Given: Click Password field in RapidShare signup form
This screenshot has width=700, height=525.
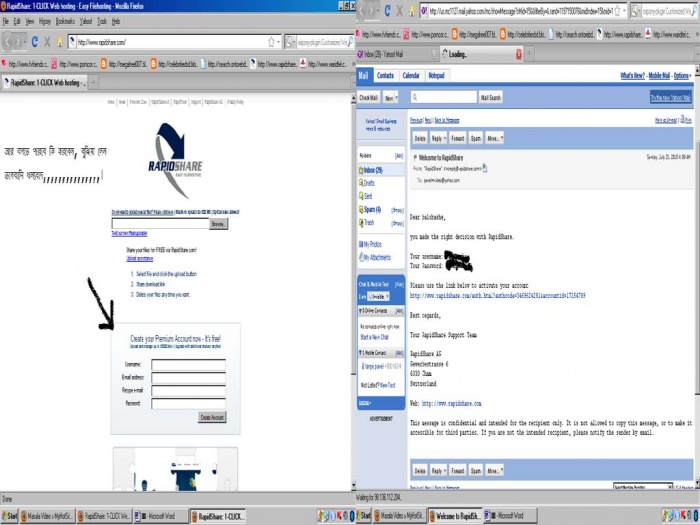Looking at the screenshot, I should 188,404.
